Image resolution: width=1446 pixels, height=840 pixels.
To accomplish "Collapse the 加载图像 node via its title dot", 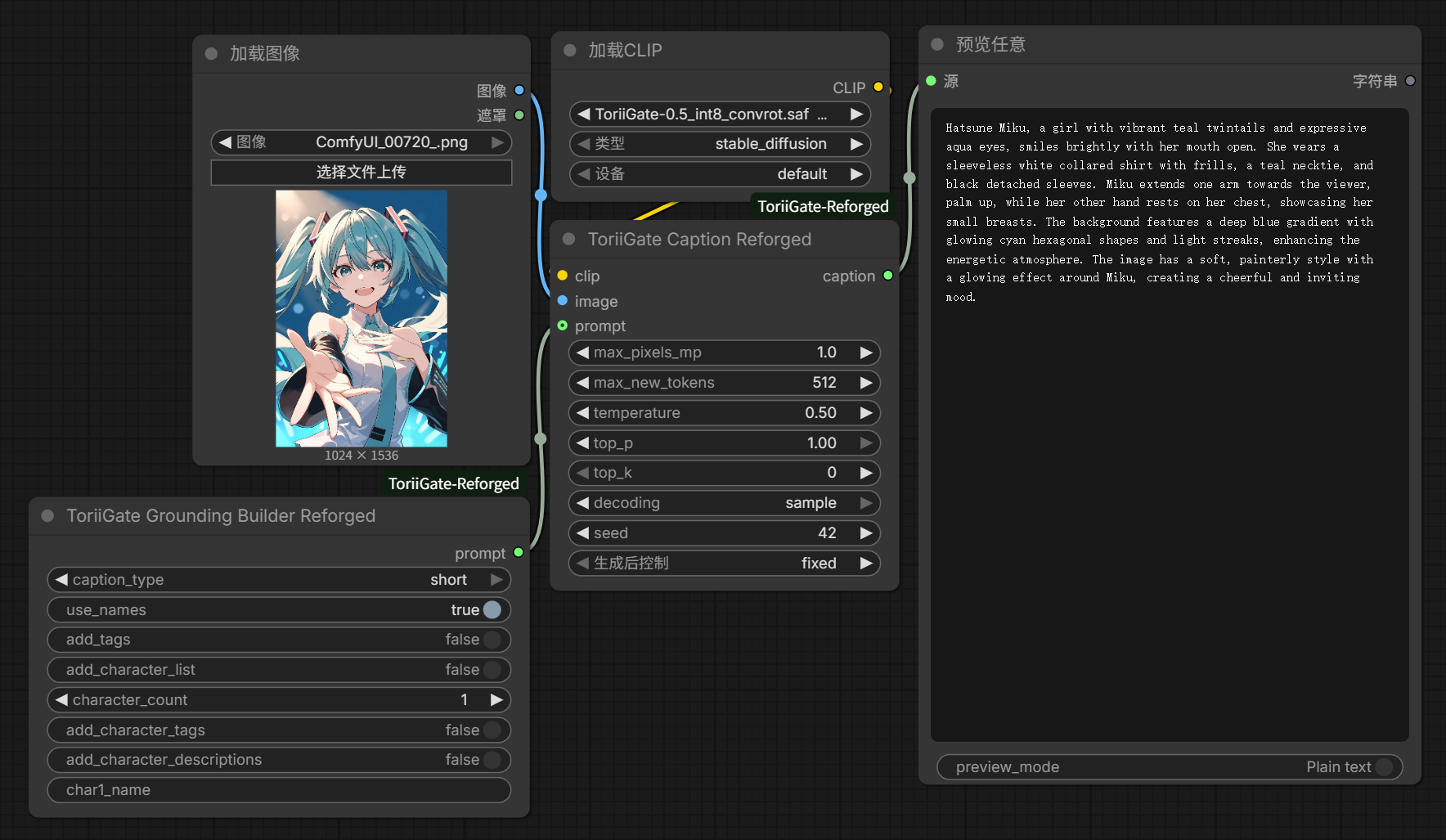I will 211,54.
